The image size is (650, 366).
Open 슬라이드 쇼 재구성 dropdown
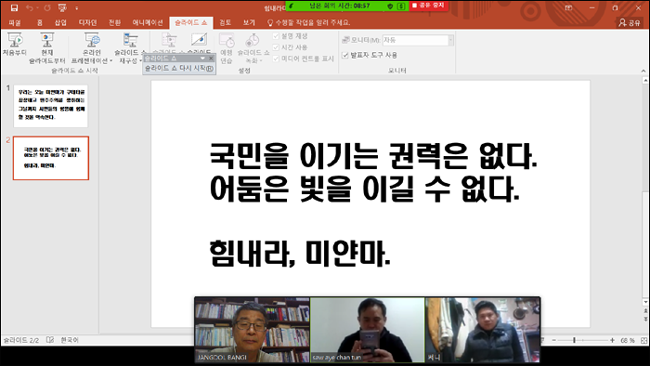(131, 48)
